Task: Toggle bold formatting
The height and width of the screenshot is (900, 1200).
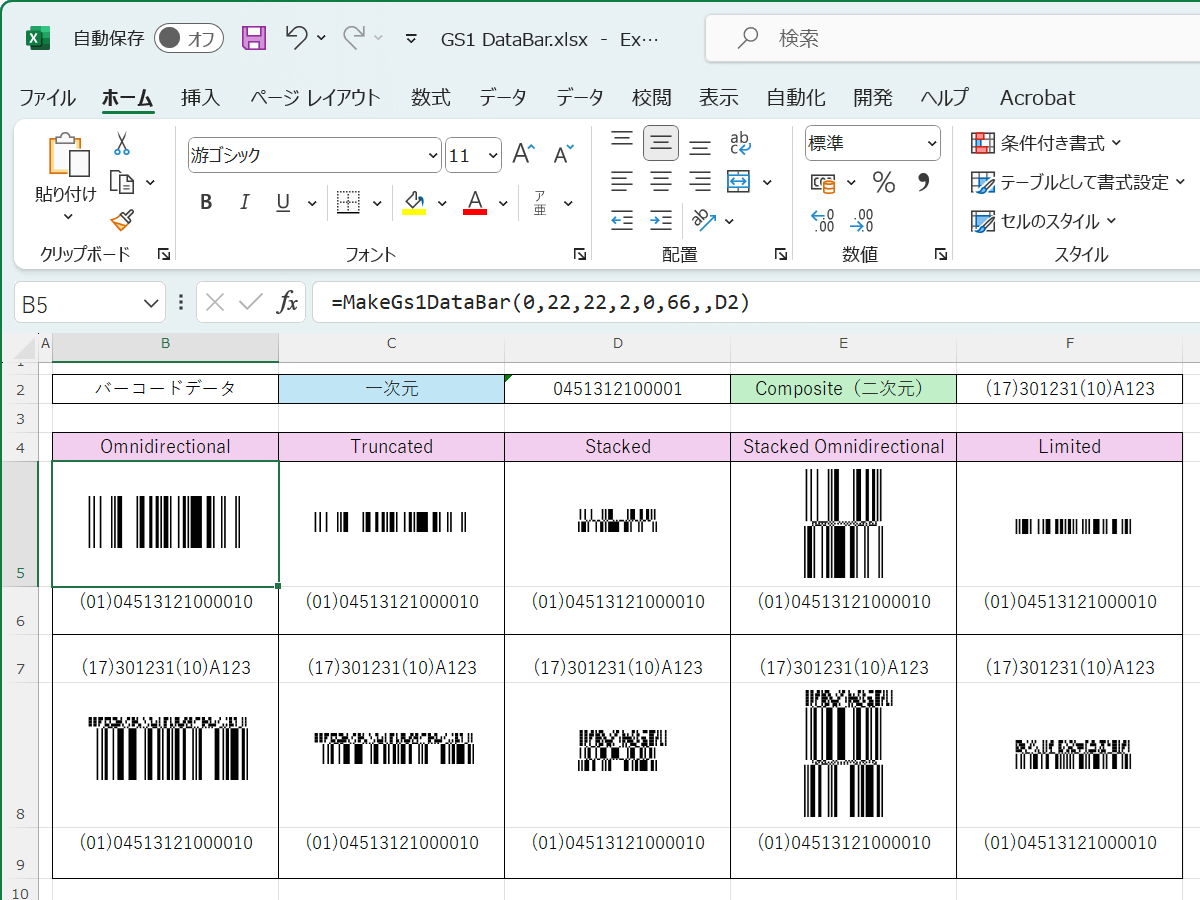Action: tap(206, 202)
